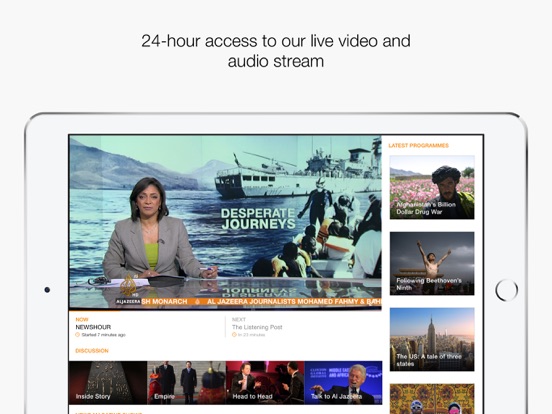
Task: Click the clock icon under Newshour
Action: 77,335
